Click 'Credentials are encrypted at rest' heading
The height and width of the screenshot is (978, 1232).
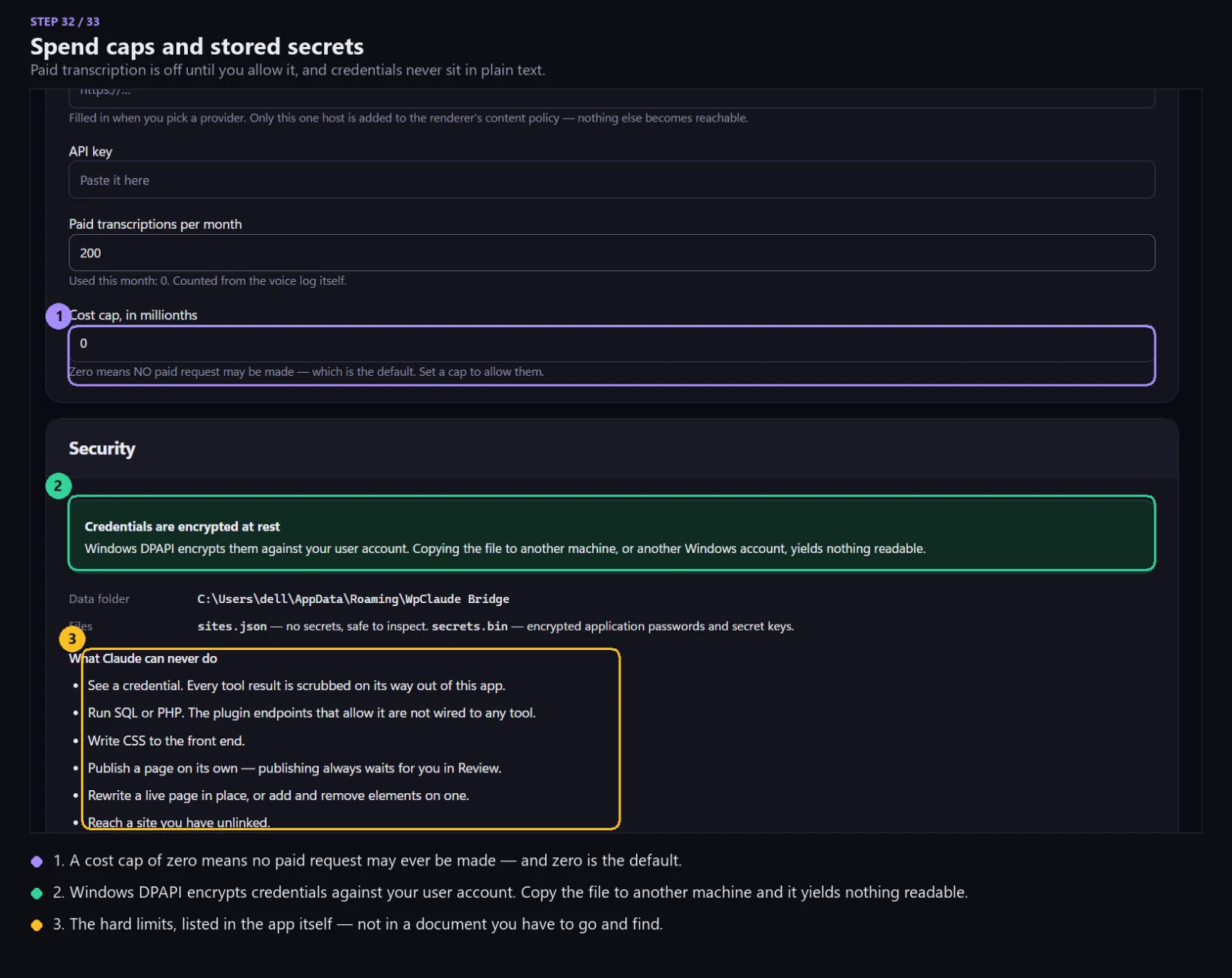(182, 527)
